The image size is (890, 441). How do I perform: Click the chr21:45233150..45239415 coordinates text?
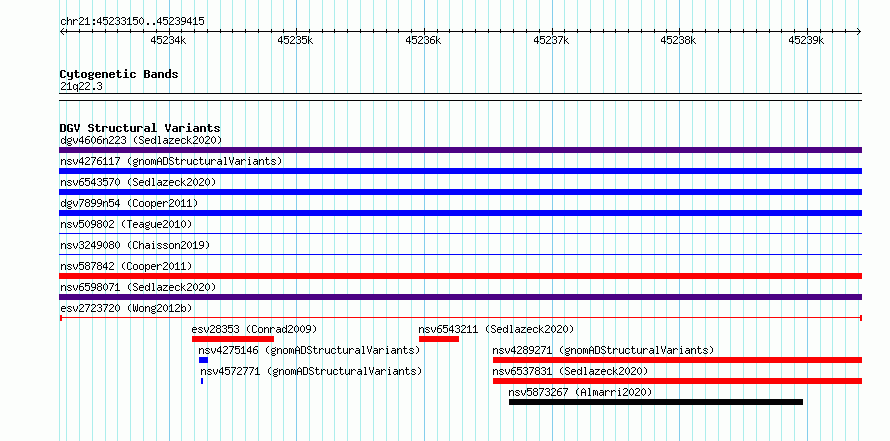132,22
